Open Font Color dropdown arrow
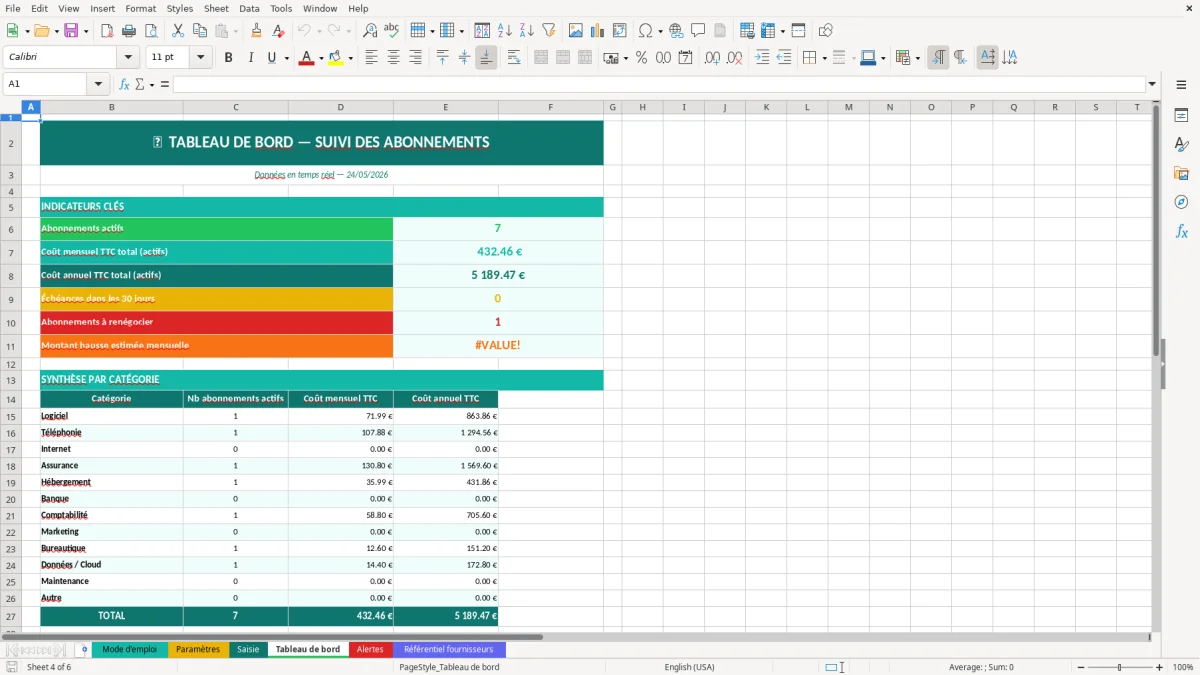Viewport: 1200px width, 675px height. 319,58
